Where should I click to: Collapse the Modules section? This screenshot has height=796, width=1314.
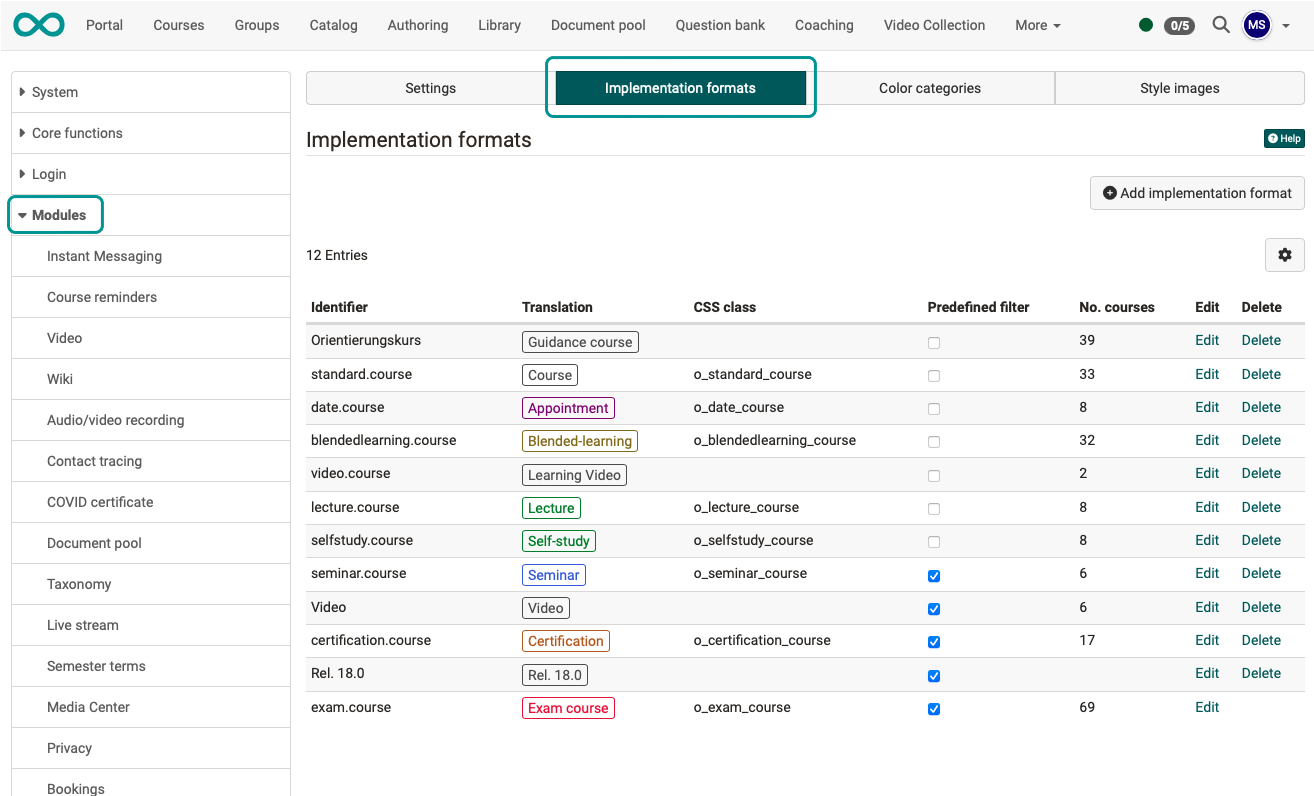pyautogui.click(x=55, y=214)
